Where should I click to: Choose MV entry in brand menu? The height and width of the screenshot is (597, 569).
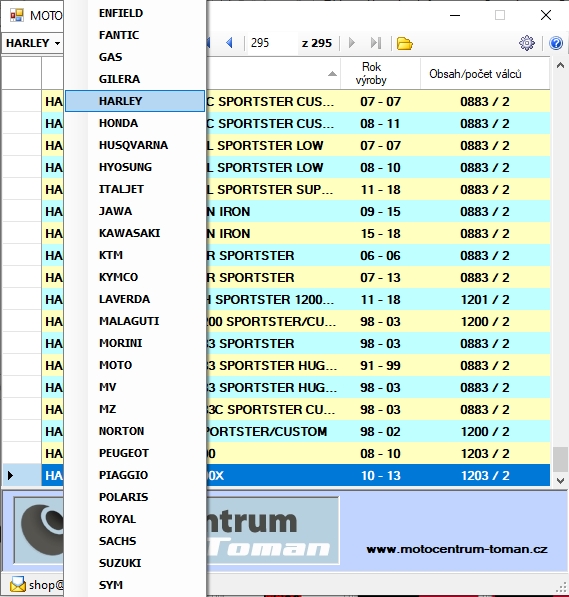(x=135, y=387)
